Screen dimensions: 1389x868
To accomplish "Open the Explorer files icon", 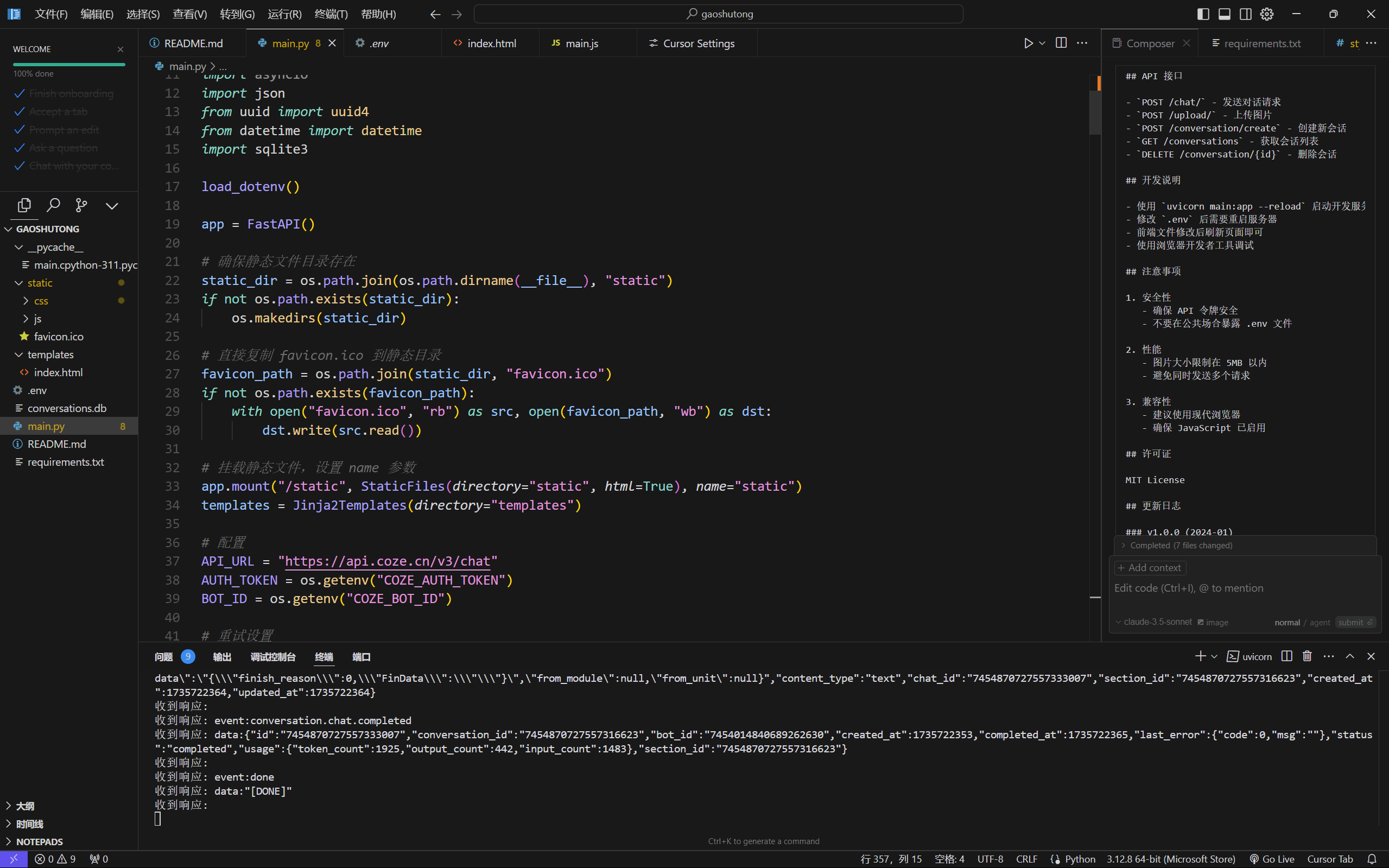I will (24, 205).
